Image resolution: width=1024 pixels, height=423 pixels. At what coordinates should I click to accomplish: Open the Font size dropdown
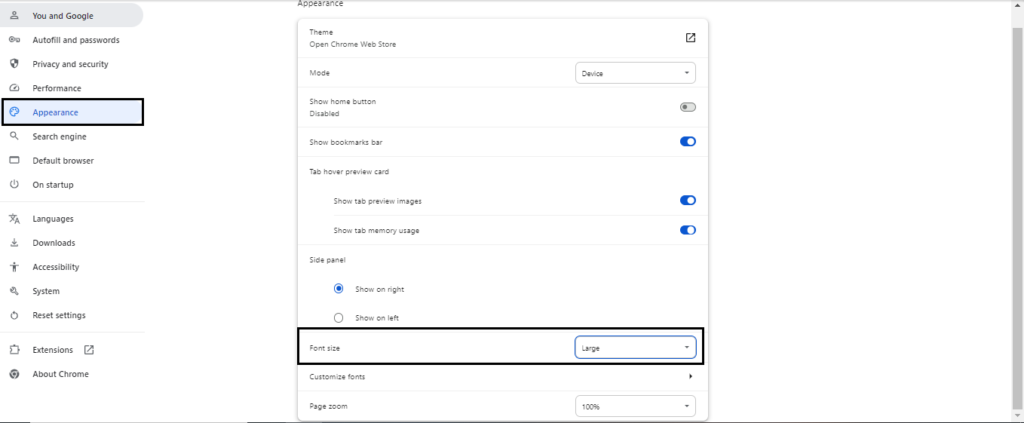tap(635, 348)
